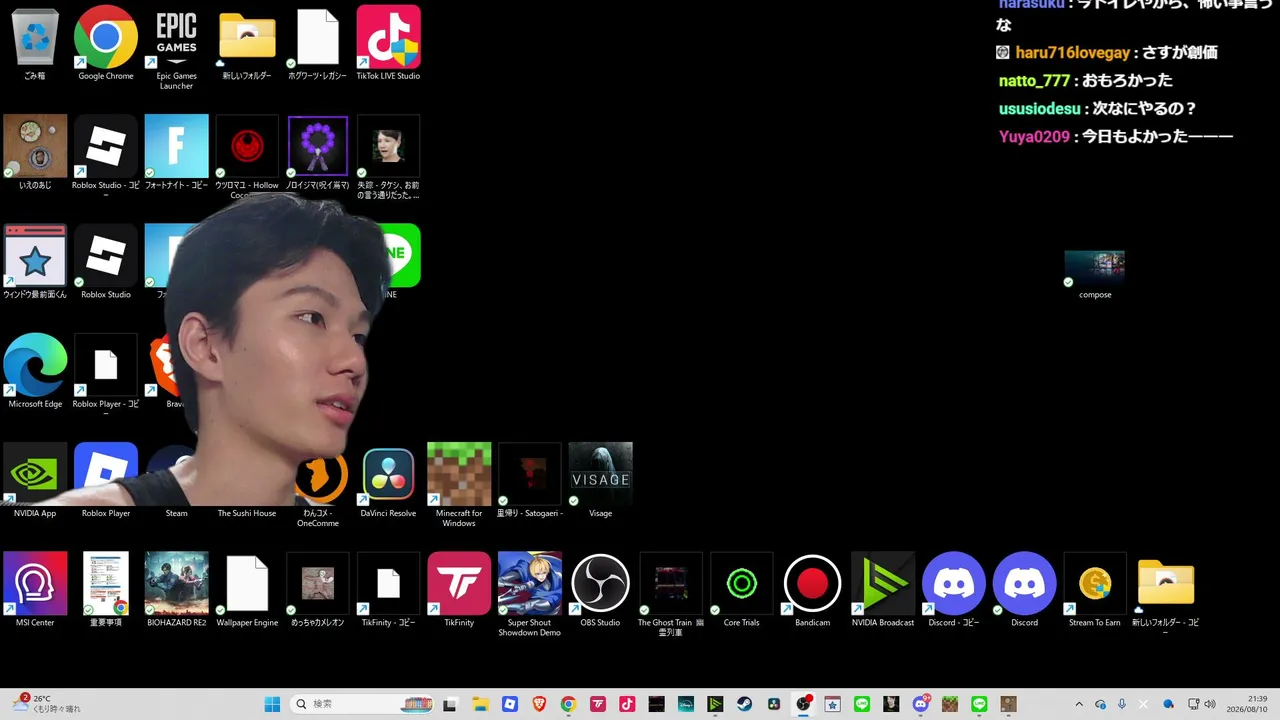Select the BIOHAZARD RE2 game icon
The width and height of the screenshot is (1280, 720).
[x=176, y=590]
